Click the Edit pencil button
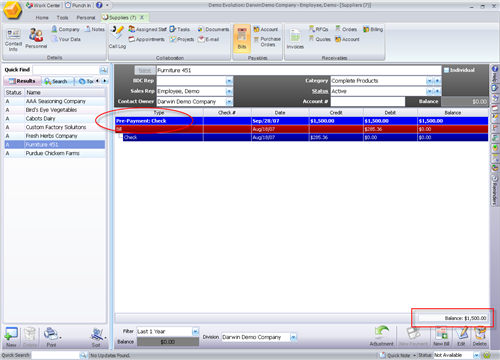 462,336
